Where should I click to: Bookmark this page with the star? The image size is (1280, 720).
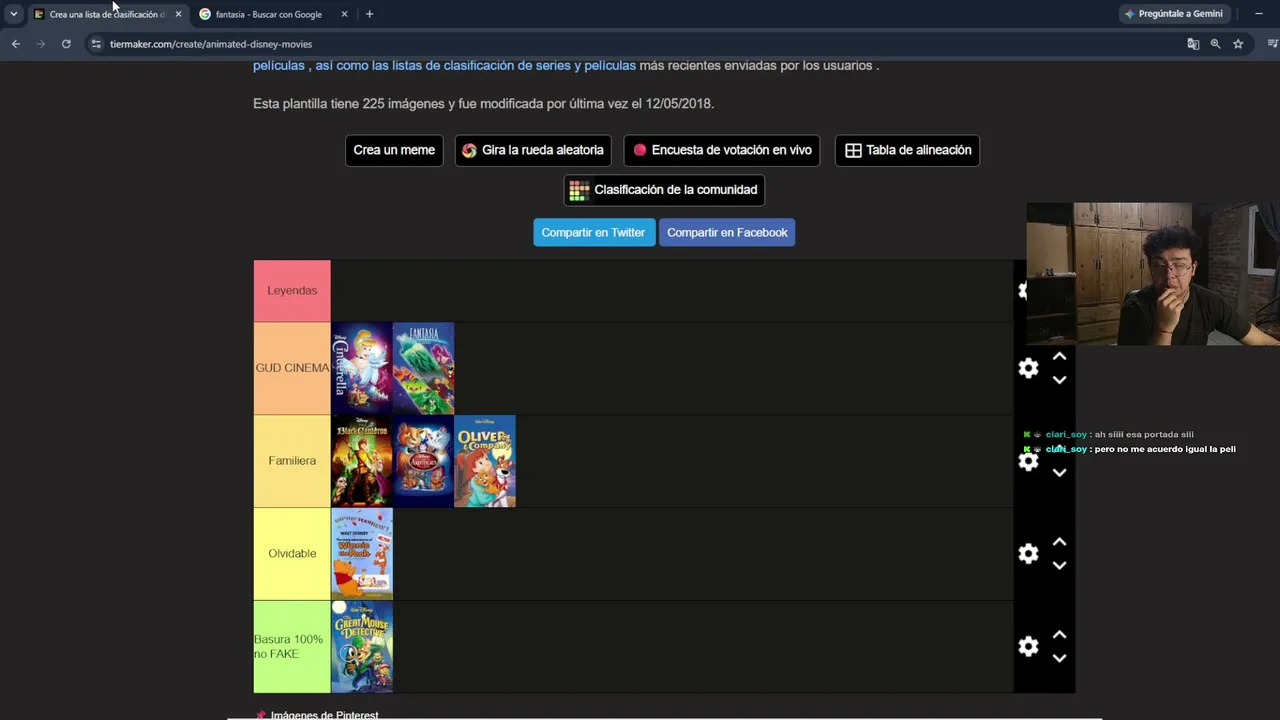pyautogui.click(x=1238, y=44)
